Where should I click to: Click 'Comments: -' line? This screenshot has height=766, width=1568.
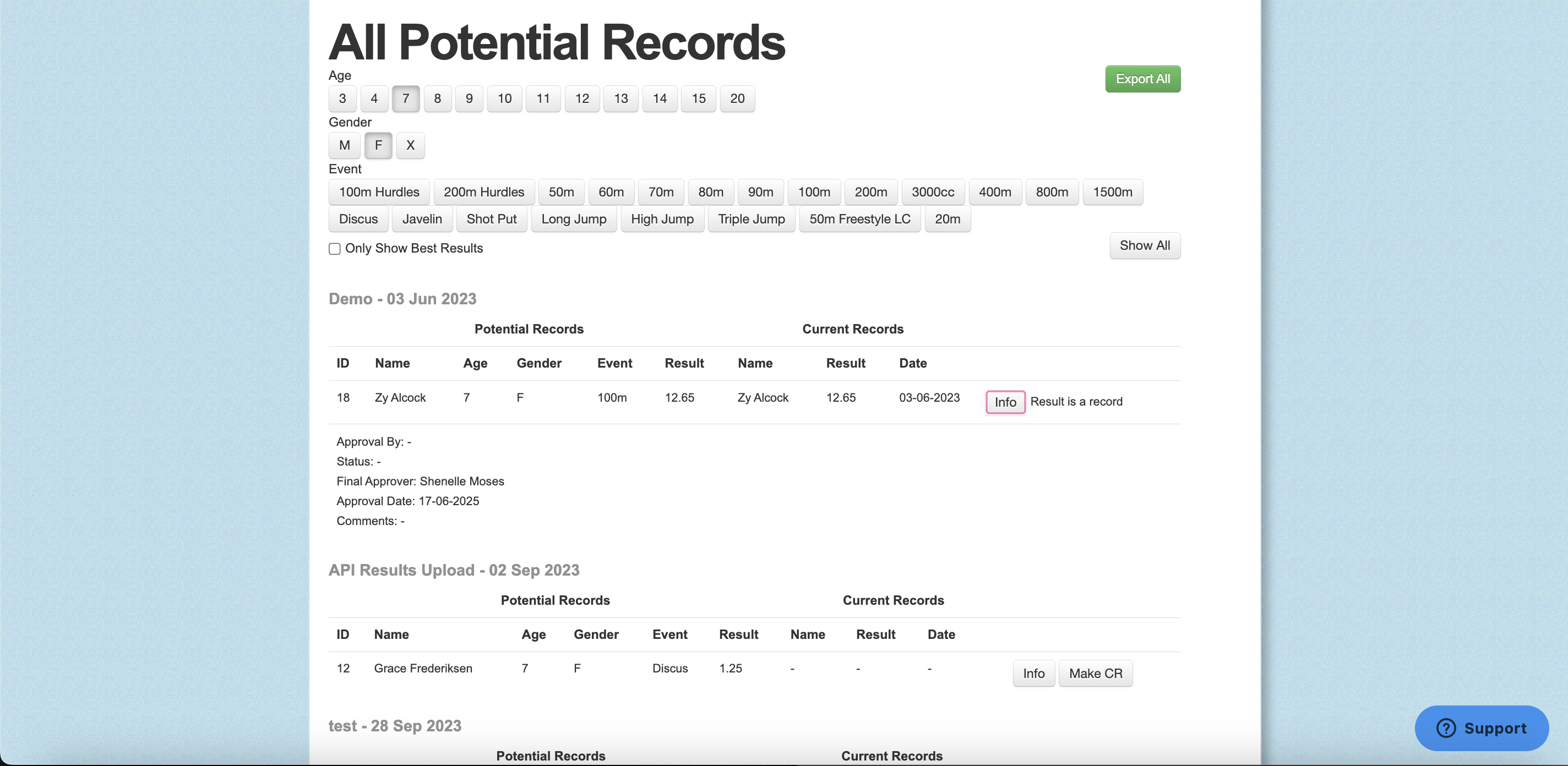point(371,522)
